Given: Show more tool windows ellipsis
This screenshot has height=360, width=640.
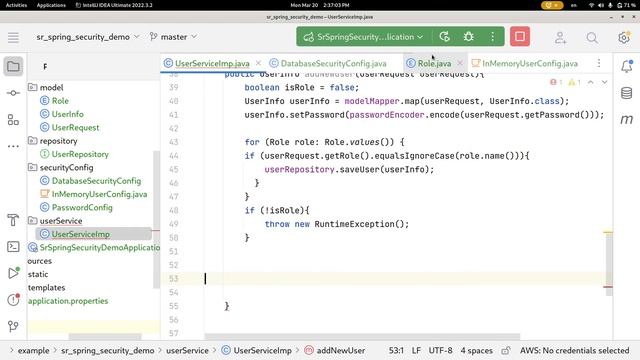Looking at the screenshot, I should [x=13, y=146].
